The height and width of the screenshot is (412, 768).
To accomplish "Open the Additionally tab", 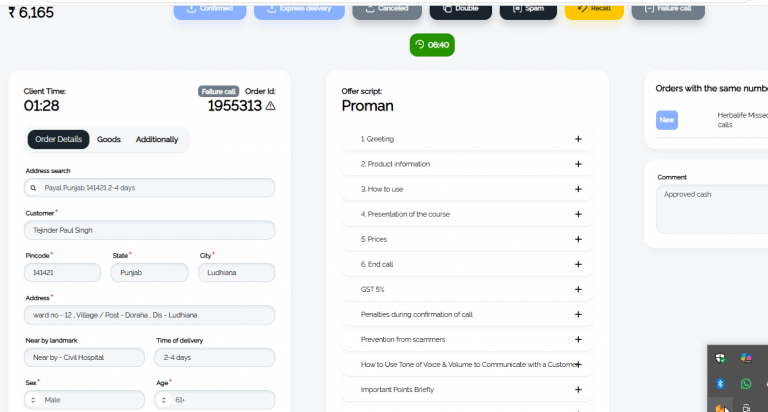I will point(157,140).
